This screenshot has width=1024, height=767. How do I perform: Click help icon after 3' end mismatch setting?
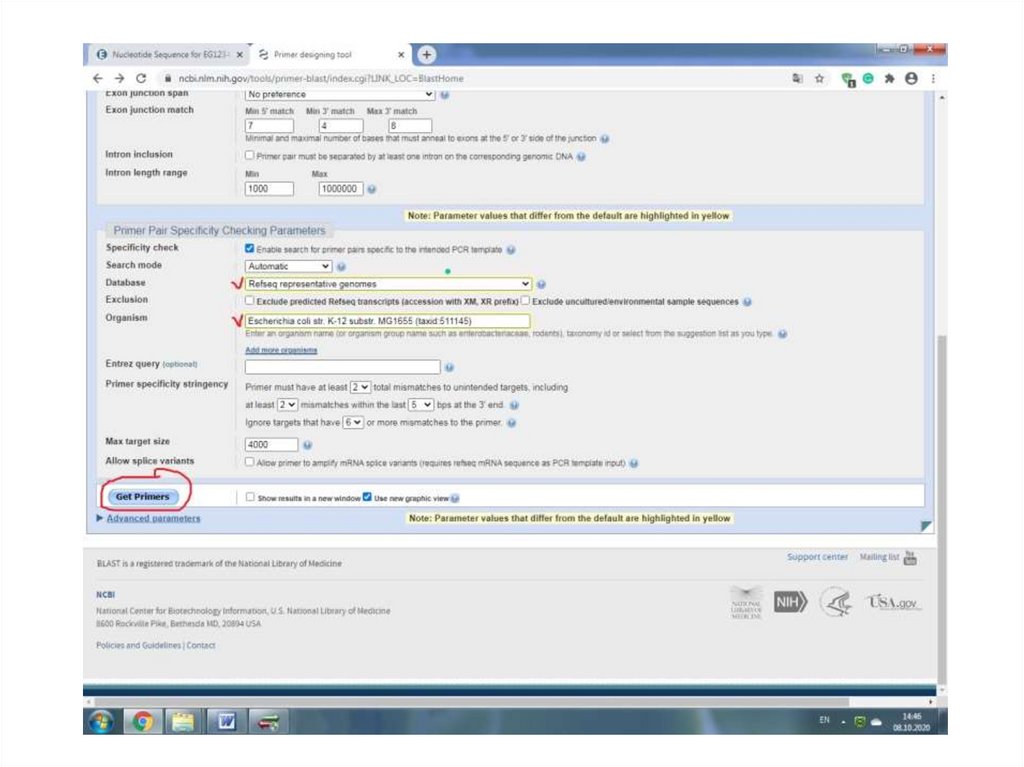coord(514,405)
